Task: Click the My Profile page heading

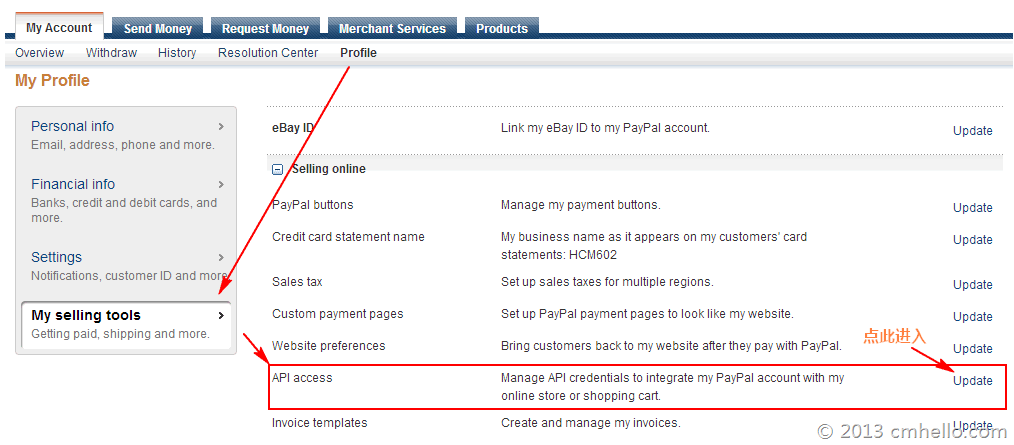Action: [52, 81]
